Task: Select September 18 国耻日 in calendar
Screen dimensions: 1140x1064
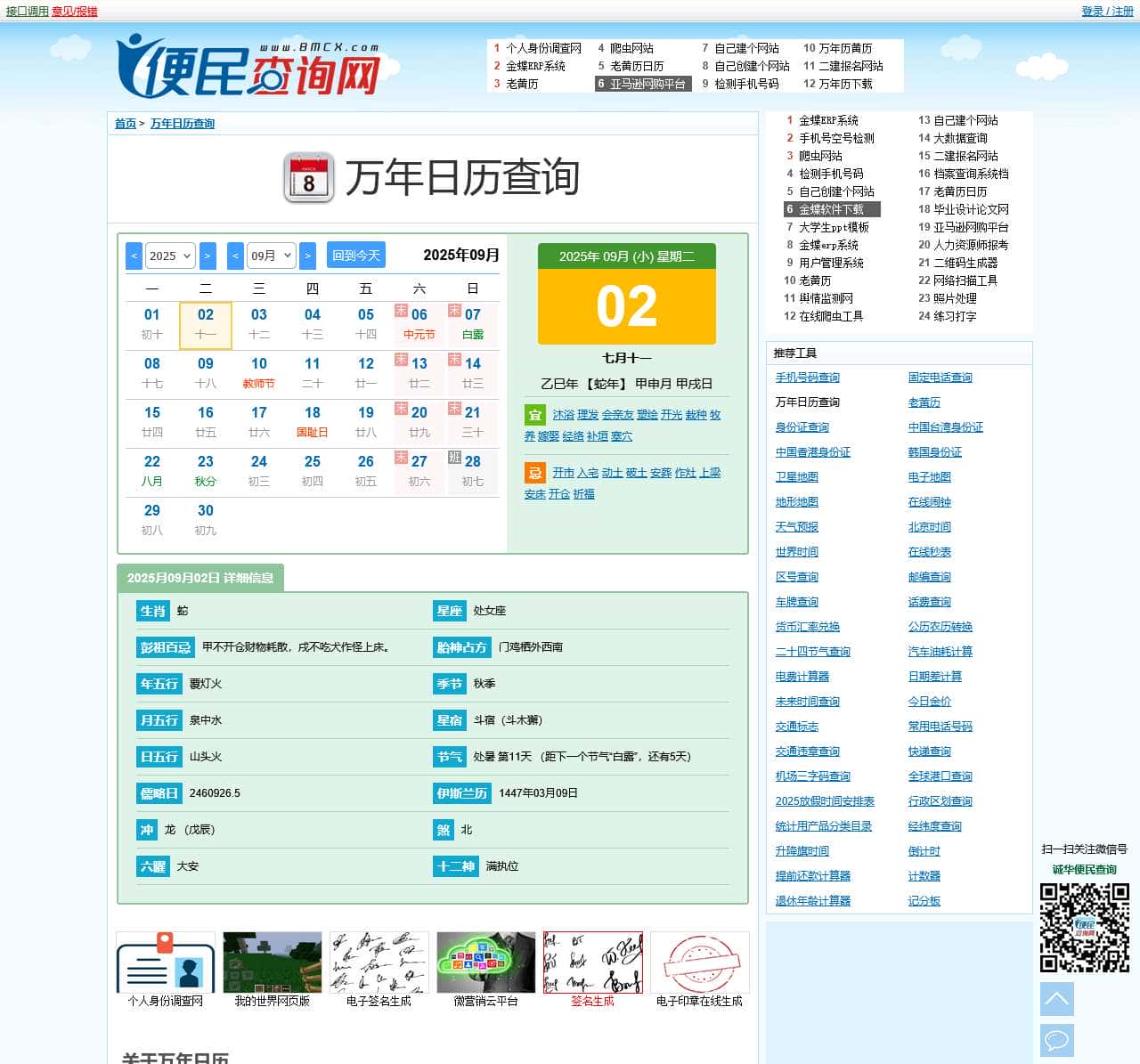Action: click(313, 422)
